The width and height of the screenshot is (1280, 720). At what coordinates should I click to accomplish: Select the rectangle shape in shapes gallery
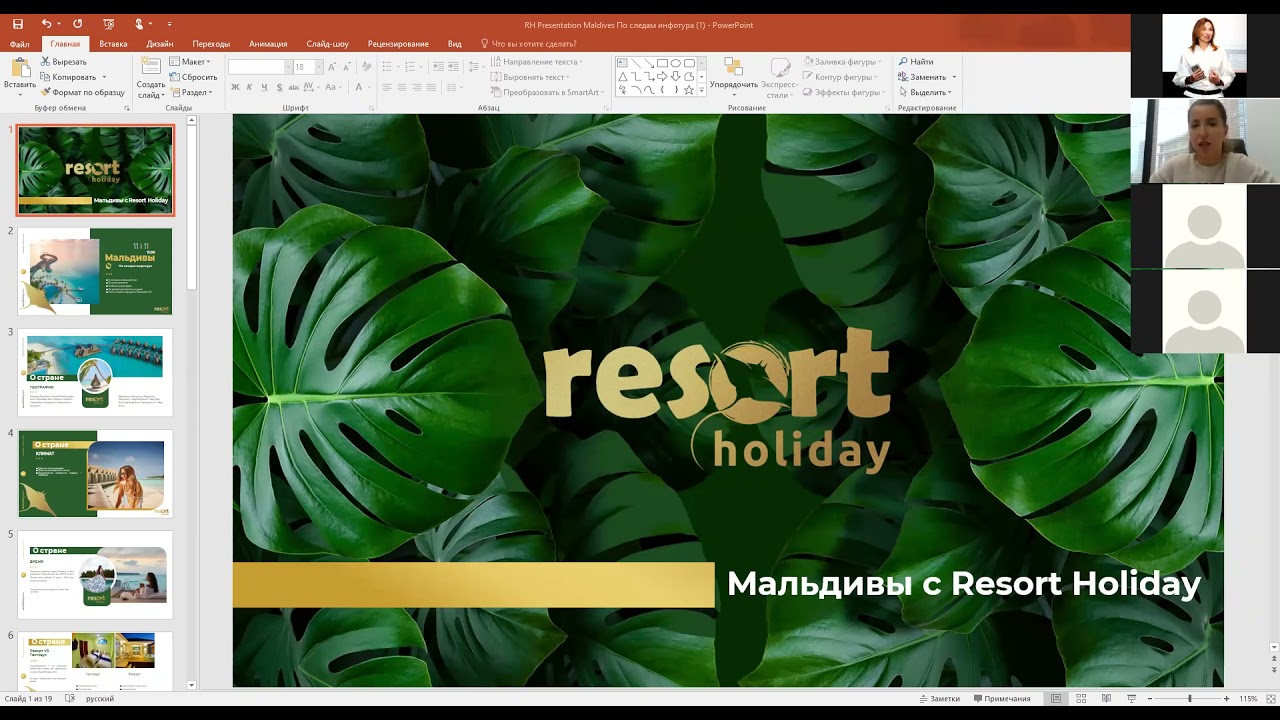click(x=662, y=63)
